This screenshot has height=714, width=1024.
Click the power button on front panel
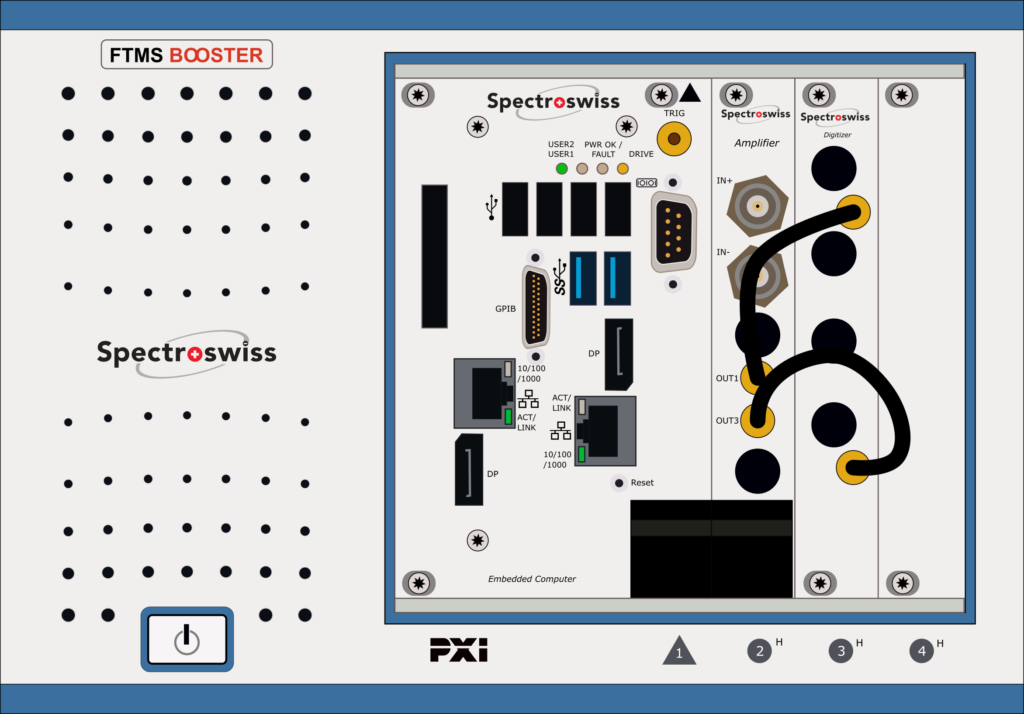coord(187,639)
